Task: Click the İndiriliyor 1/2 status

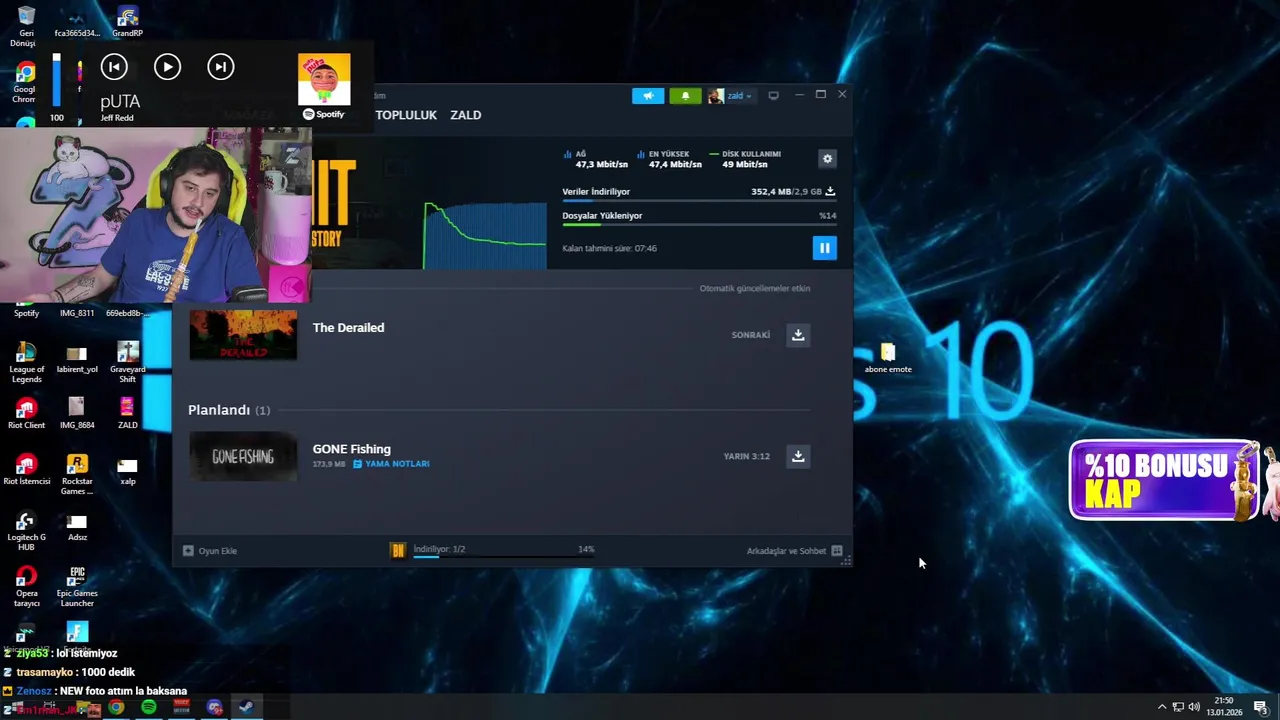Action: click(x=439, y=549)
